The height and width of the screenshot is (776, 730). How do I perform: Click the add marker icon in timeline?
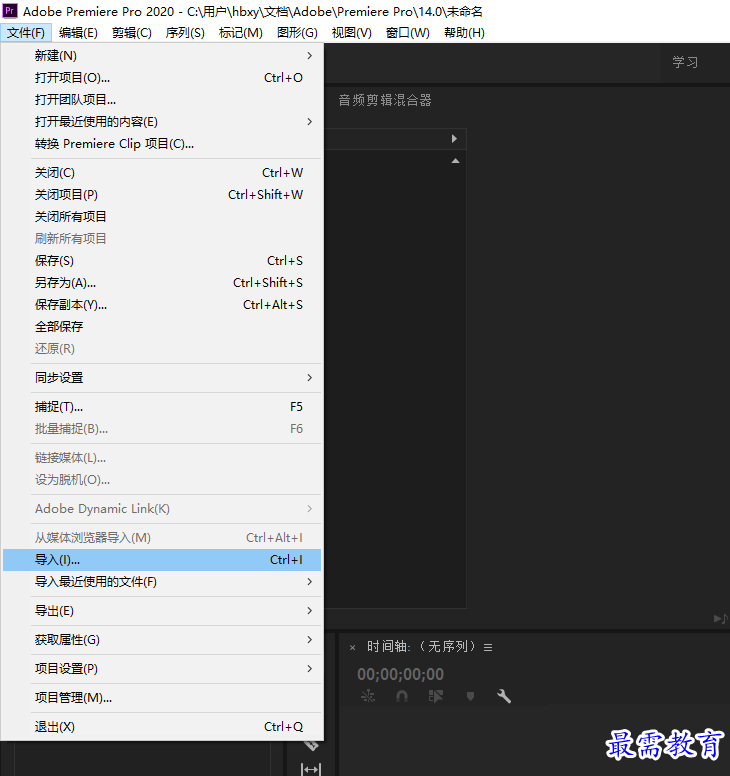470,696
